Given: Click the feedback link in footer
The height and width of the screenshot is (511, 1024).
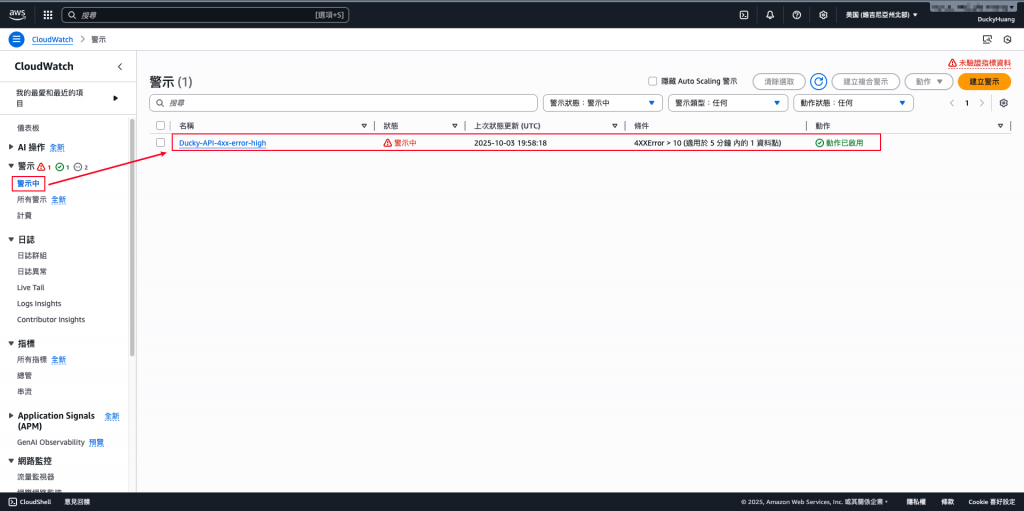Looking at the screenshot, I should pyautogui.click(x=77, y=502).
